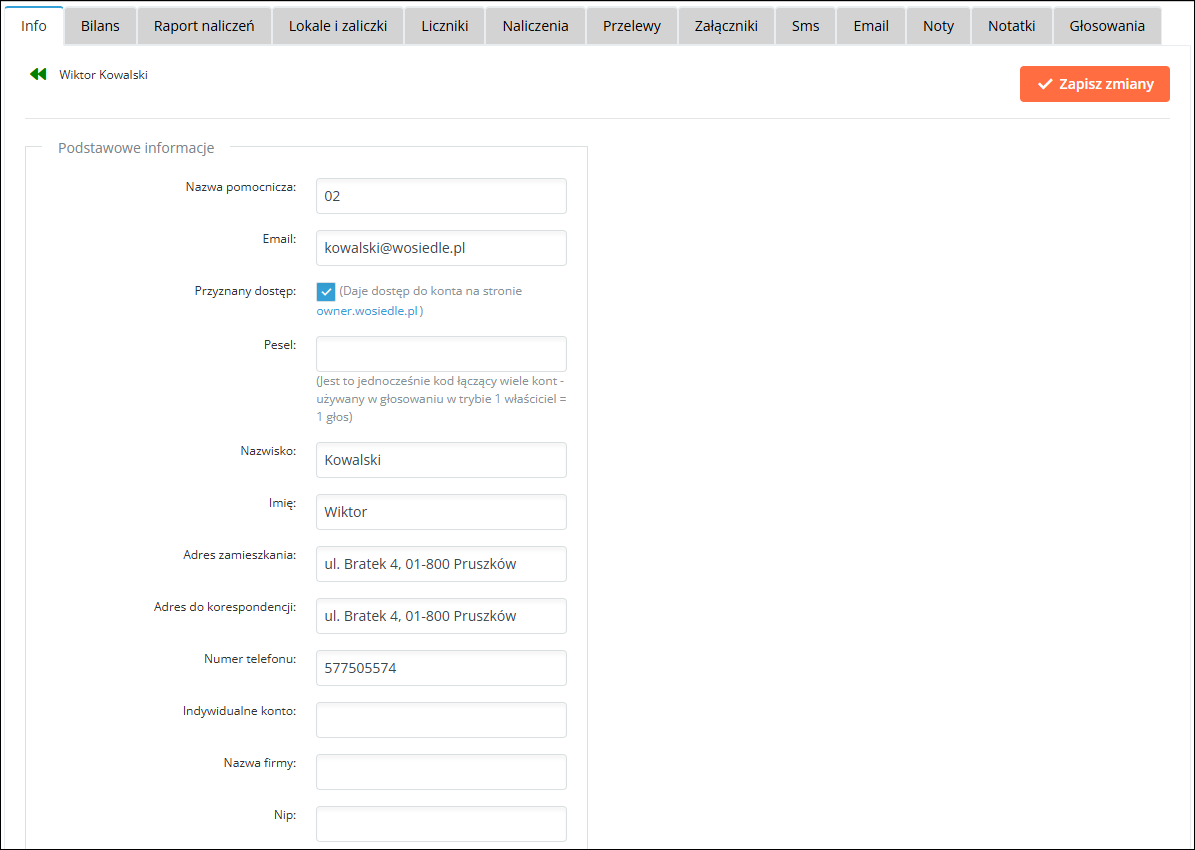Open the owner.wosiedle.pl link
The width and height of the screenshot is (1195, 850).
point(367,311)
